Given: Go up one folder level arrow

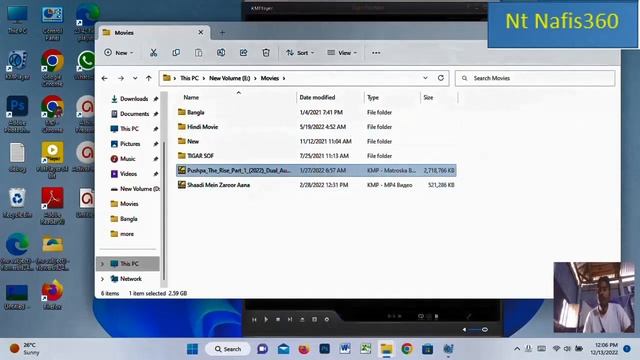Looking at the screenshot, I should point(149,78).
